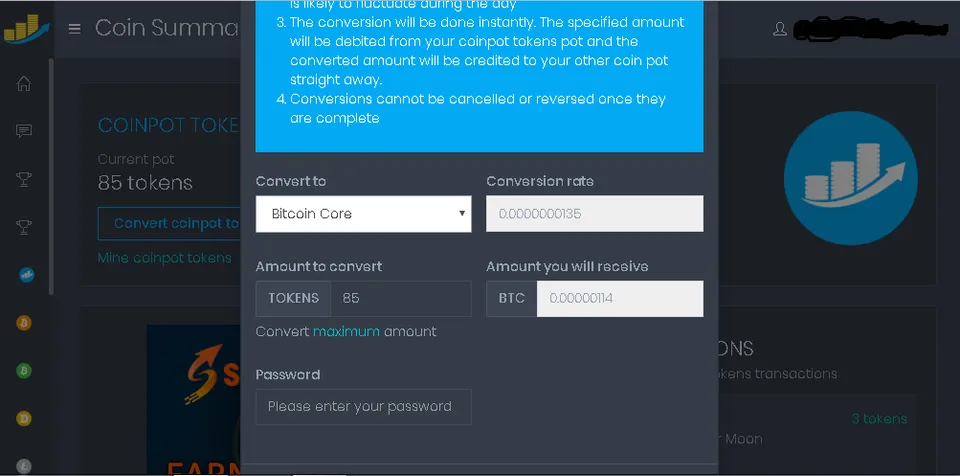Click the dropdown arrow beside Bitcoin Core
The height and width of the screenshot is (476, 960).
click(462, 214)
